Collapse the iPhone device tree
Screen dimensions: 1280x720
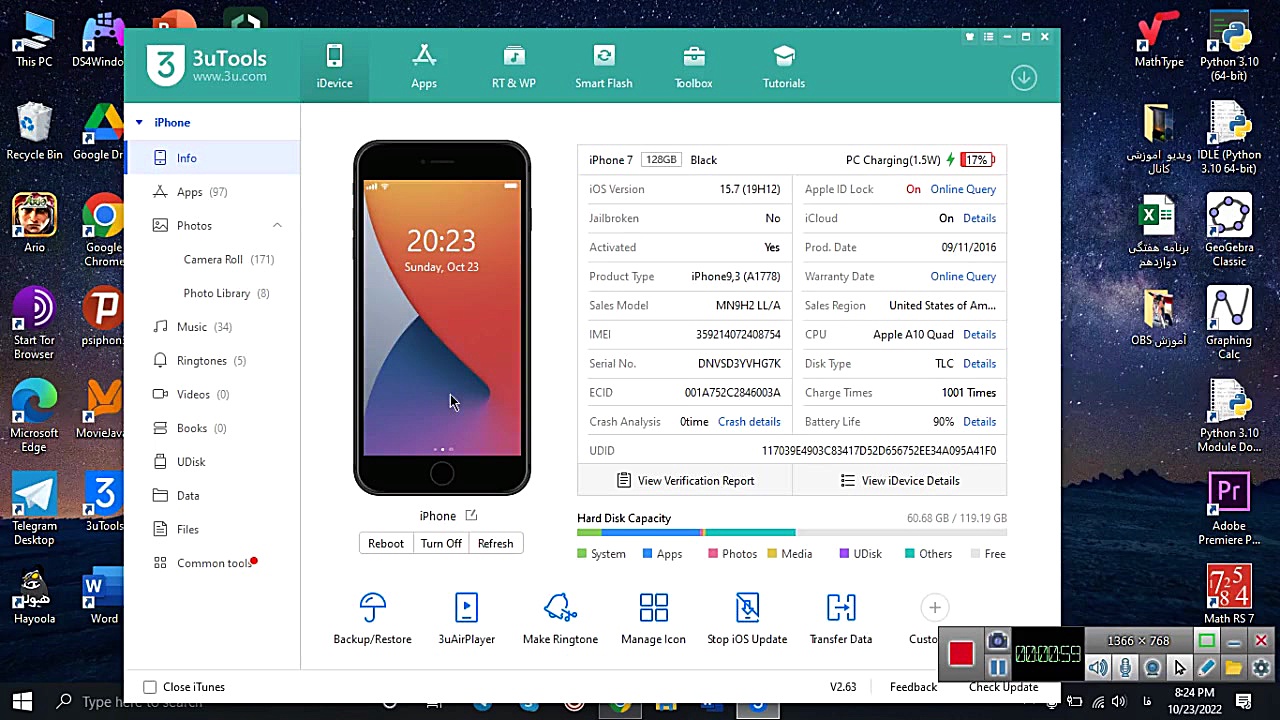pyautogui.click(x=139, y=123)
